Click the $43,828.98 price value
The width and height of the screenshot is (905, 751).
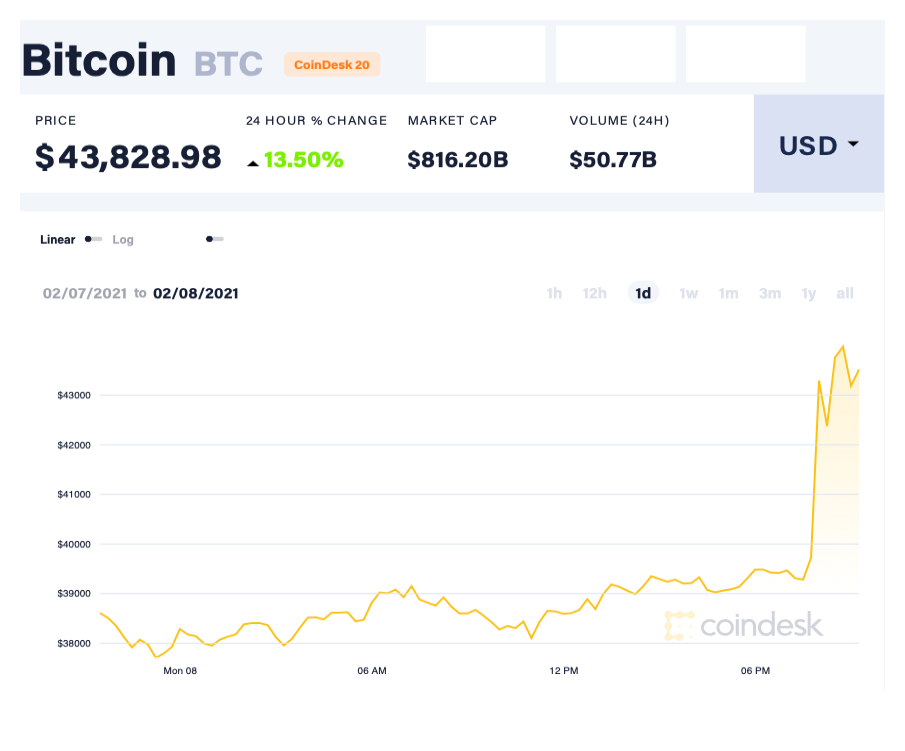pos(127,157)
